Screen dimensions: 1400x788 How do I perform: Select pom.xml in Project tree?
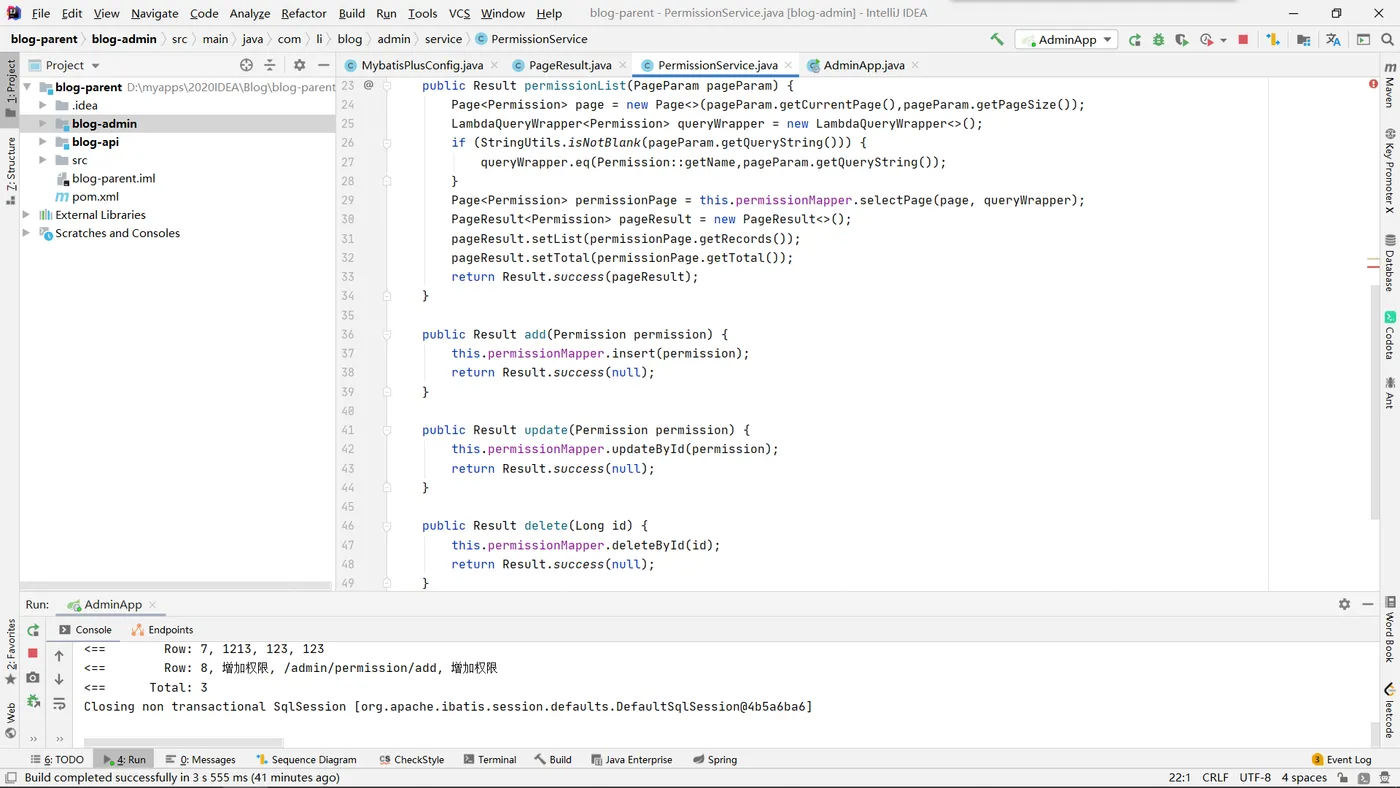95,197
